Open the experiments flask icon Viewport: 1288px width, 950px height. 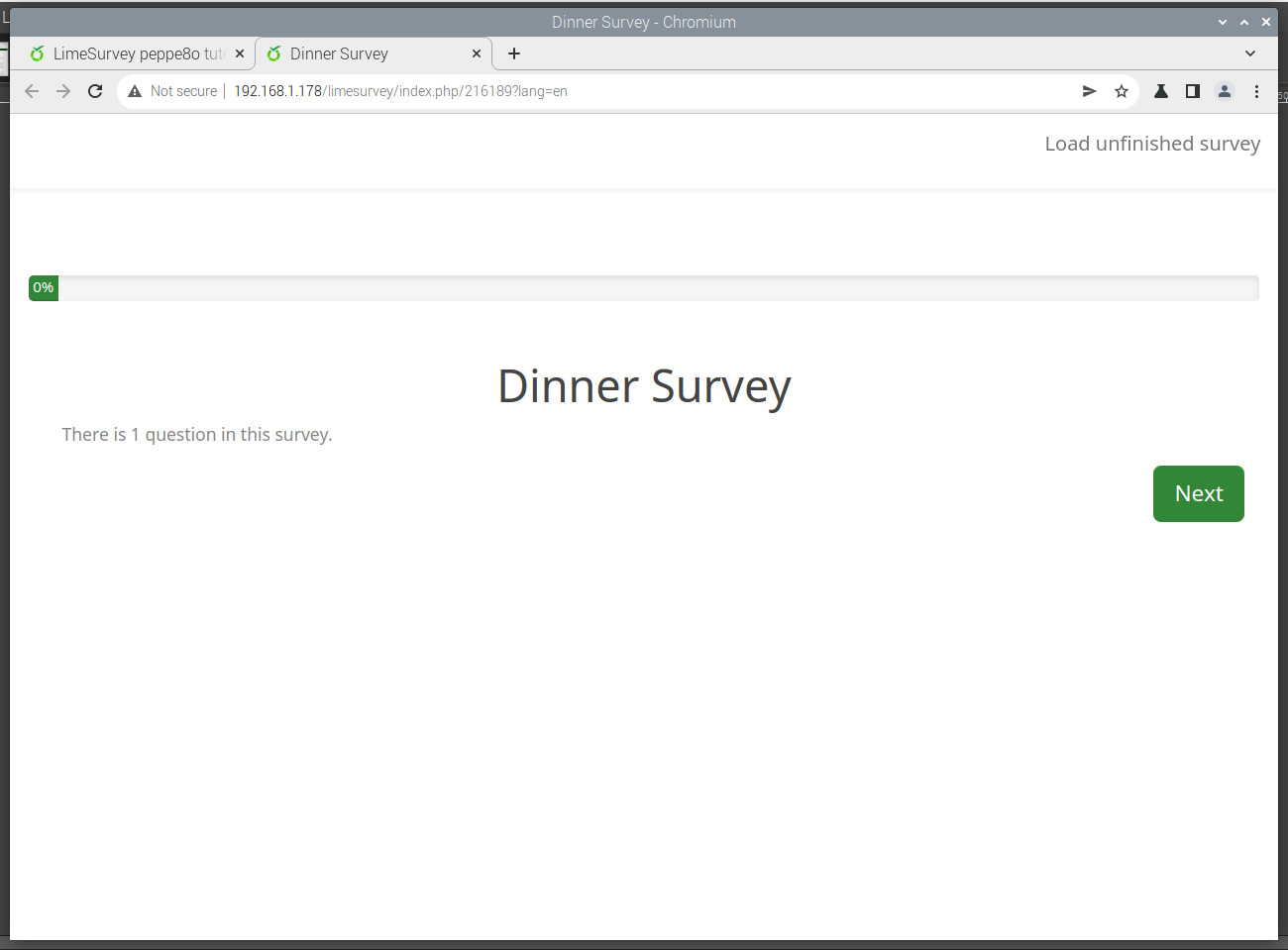pos(1160,90)
